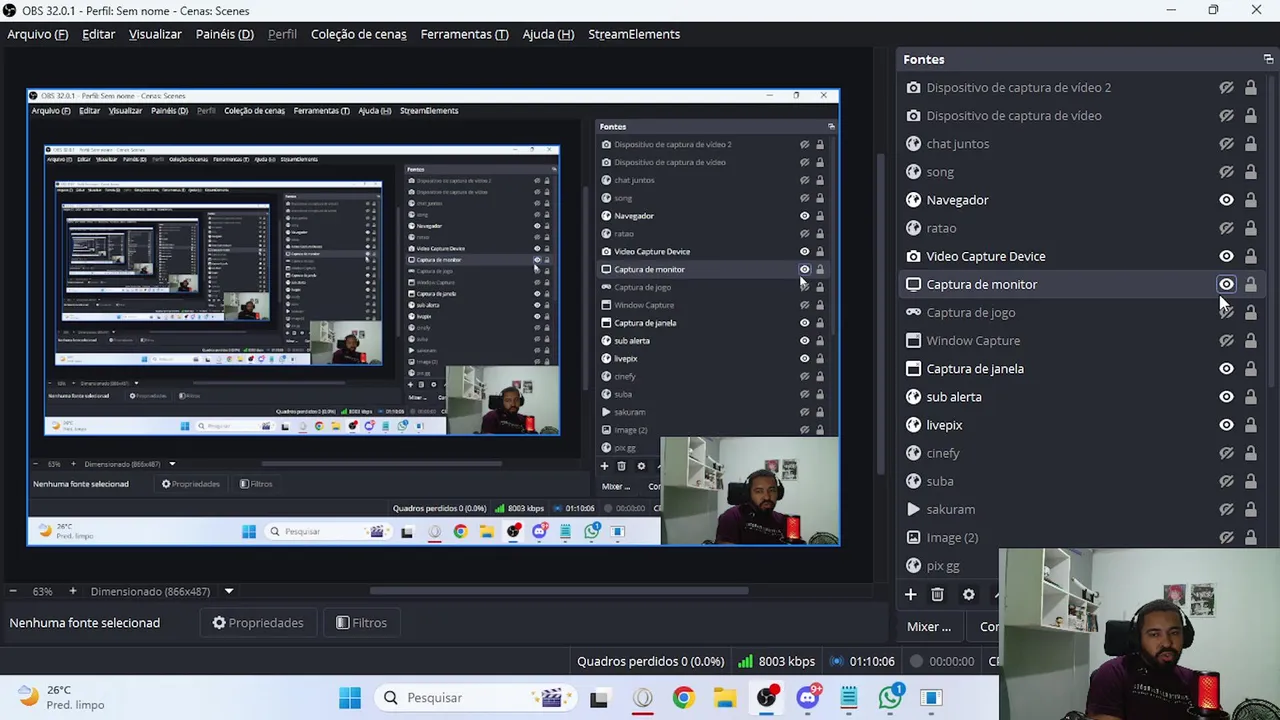Zoom in preview with plus icon
The width and height of the screenshot is (1280, 720).
point(72,591)
